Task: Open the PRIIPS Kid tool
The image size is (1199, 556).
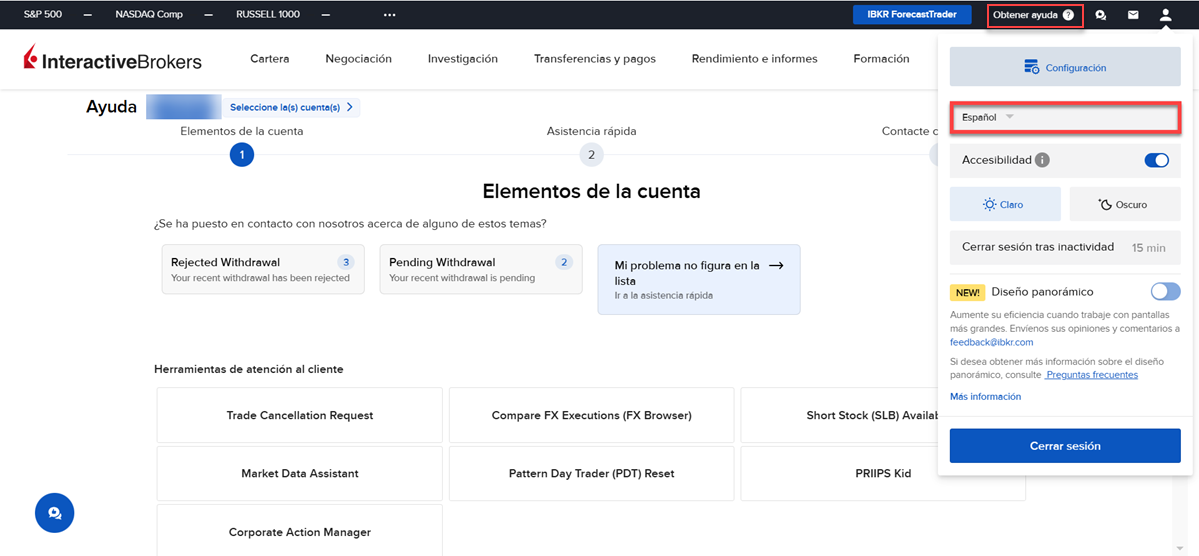Action: coord(883,473)
